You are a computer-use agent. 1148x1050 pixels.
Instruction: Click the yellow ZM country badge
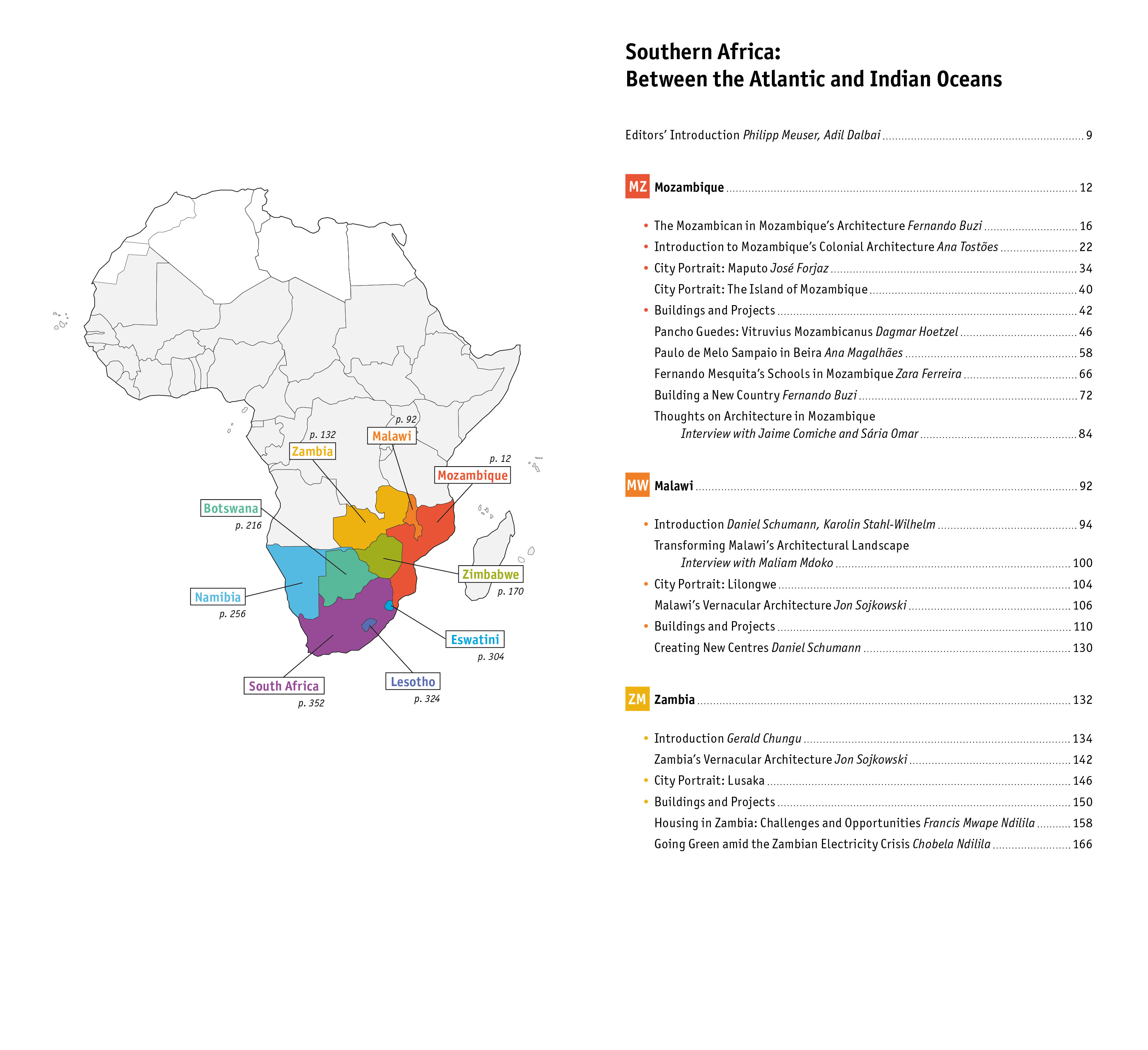637,699
